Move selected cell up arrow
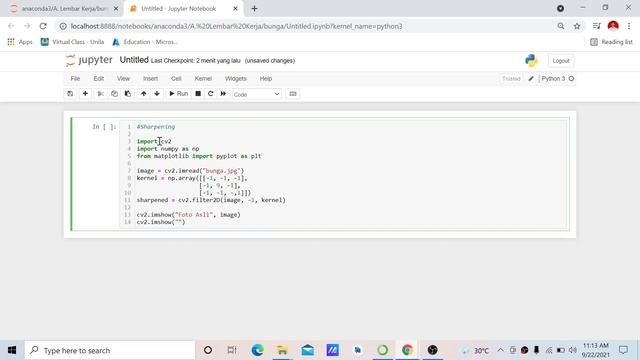The height and width of the screenshot is (360, 640). point(144,94)
